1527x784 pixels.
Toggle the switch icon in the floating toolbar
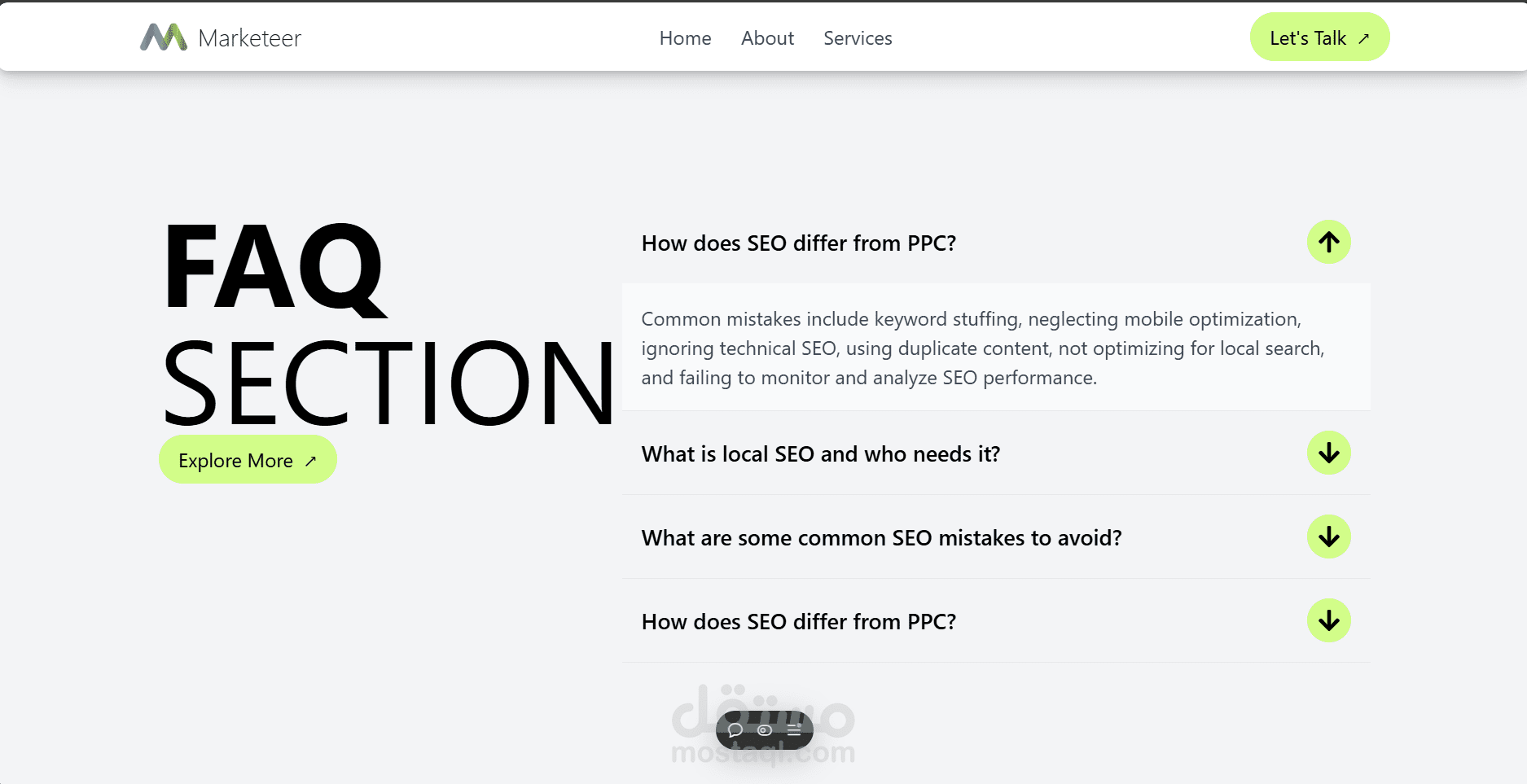coord(765,730)
